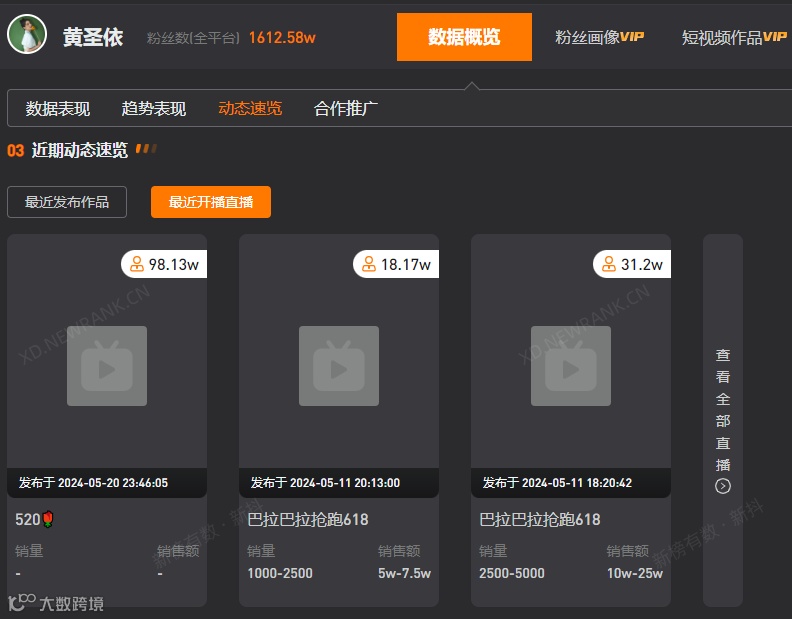Image resolution: width=792 pixels, height=619 pixels.
Task: Open the 520 live stream title
Action: click(x=34, y=519)
